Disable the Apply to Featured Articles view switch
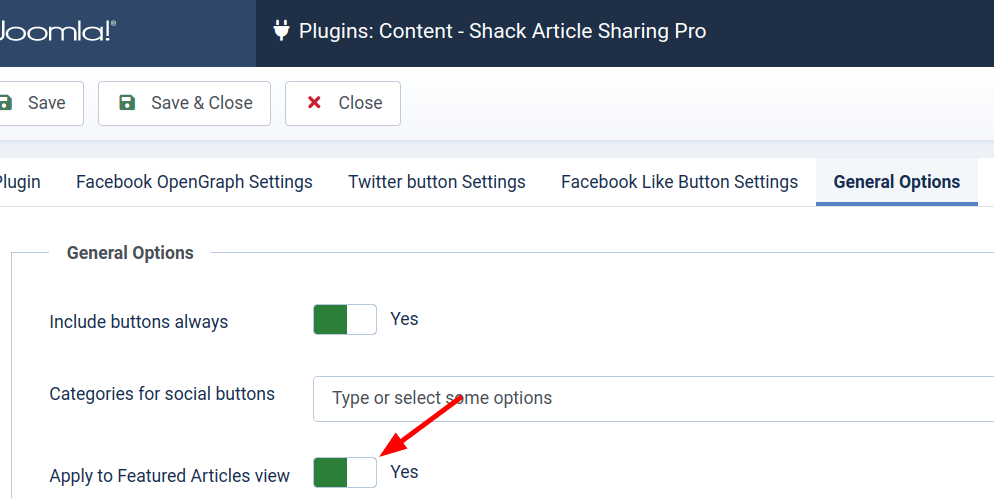 pos(345,473)
